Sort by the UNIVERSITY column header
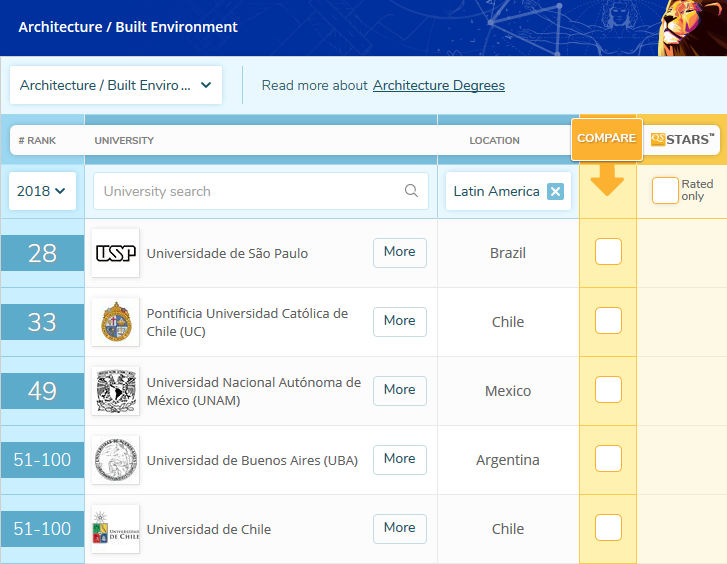The width and height of the screenshot is (727, 564). (x=124, y=141)
